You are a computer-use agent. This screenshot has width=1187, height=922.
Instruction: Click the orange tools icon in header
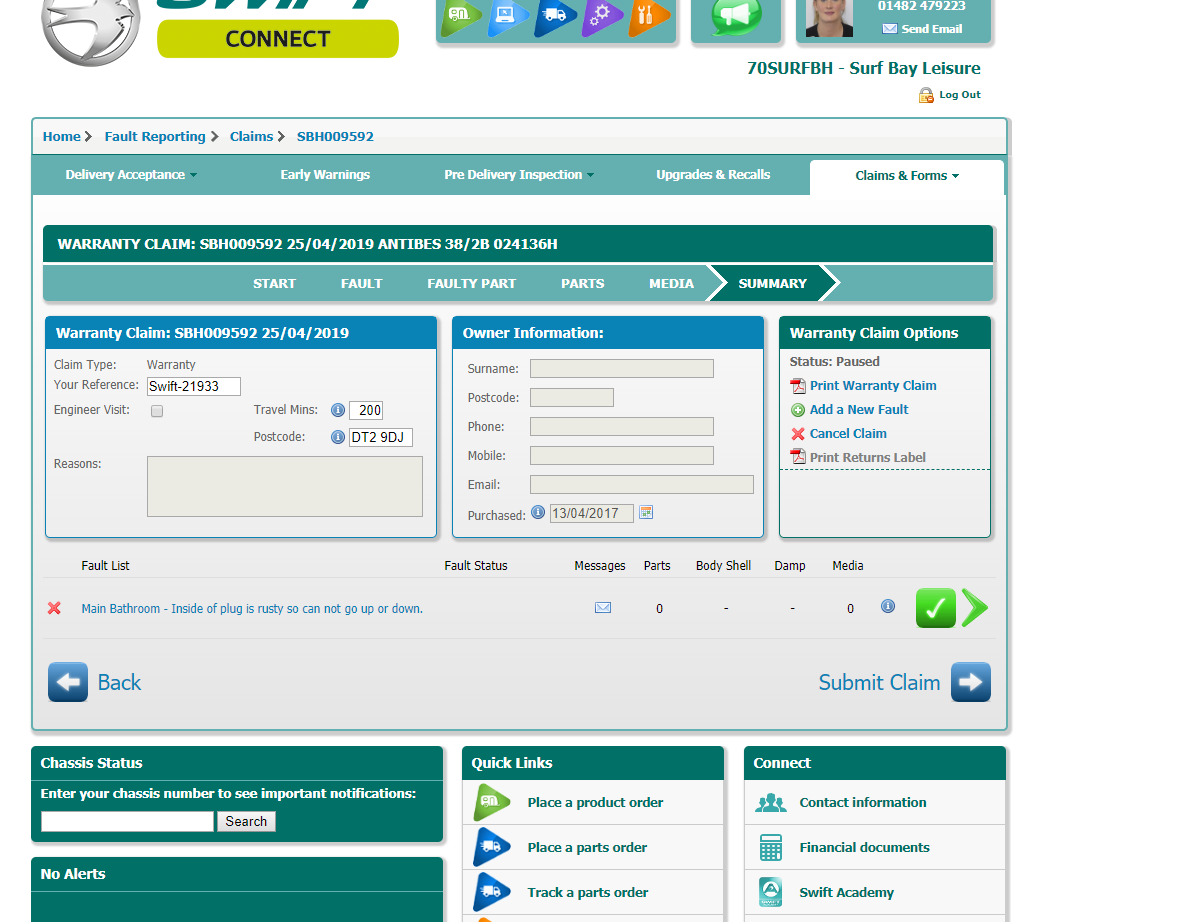pos(649,15)
